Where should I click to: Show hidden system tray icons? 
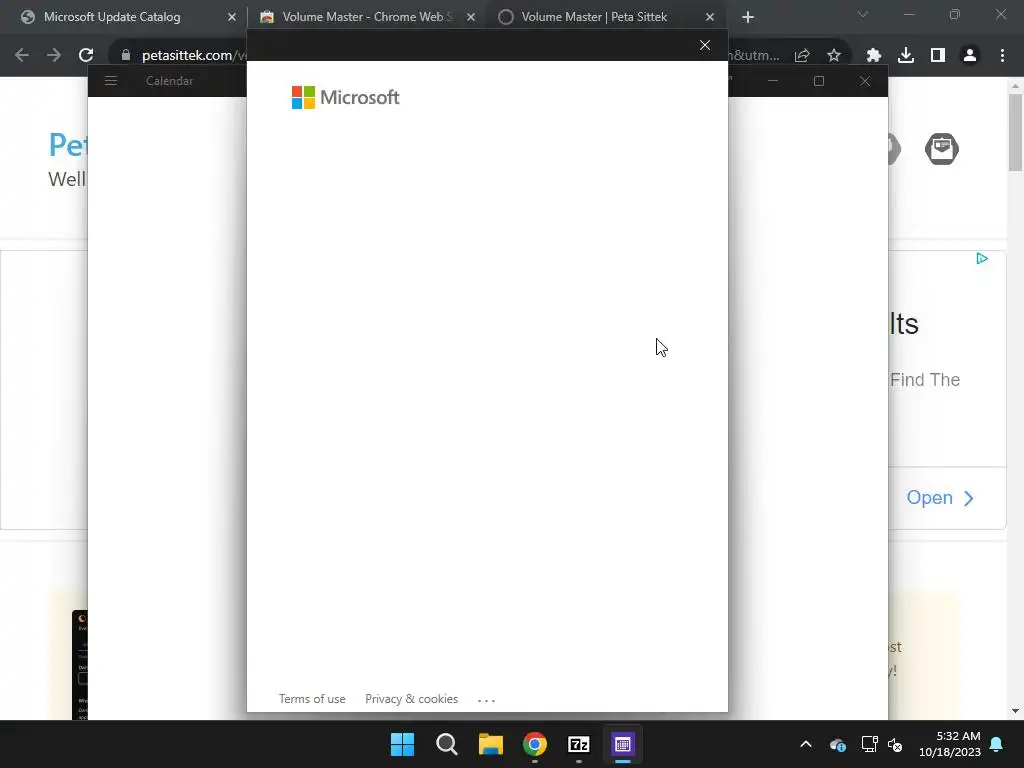tap(806, 744)
